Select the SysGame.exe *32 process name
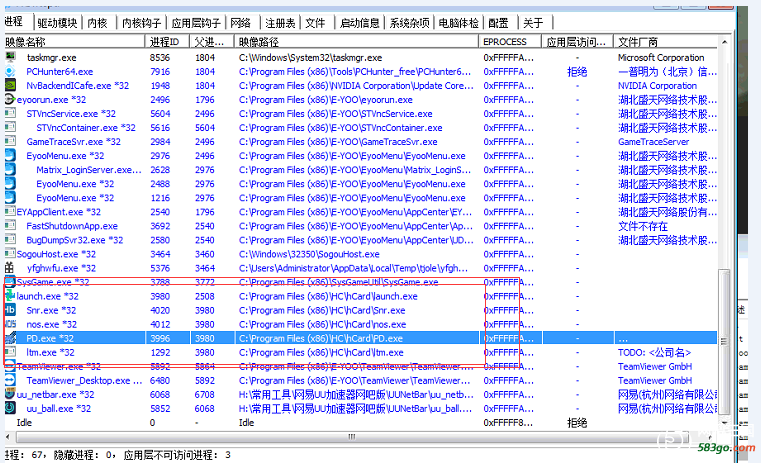 (53, 282)
